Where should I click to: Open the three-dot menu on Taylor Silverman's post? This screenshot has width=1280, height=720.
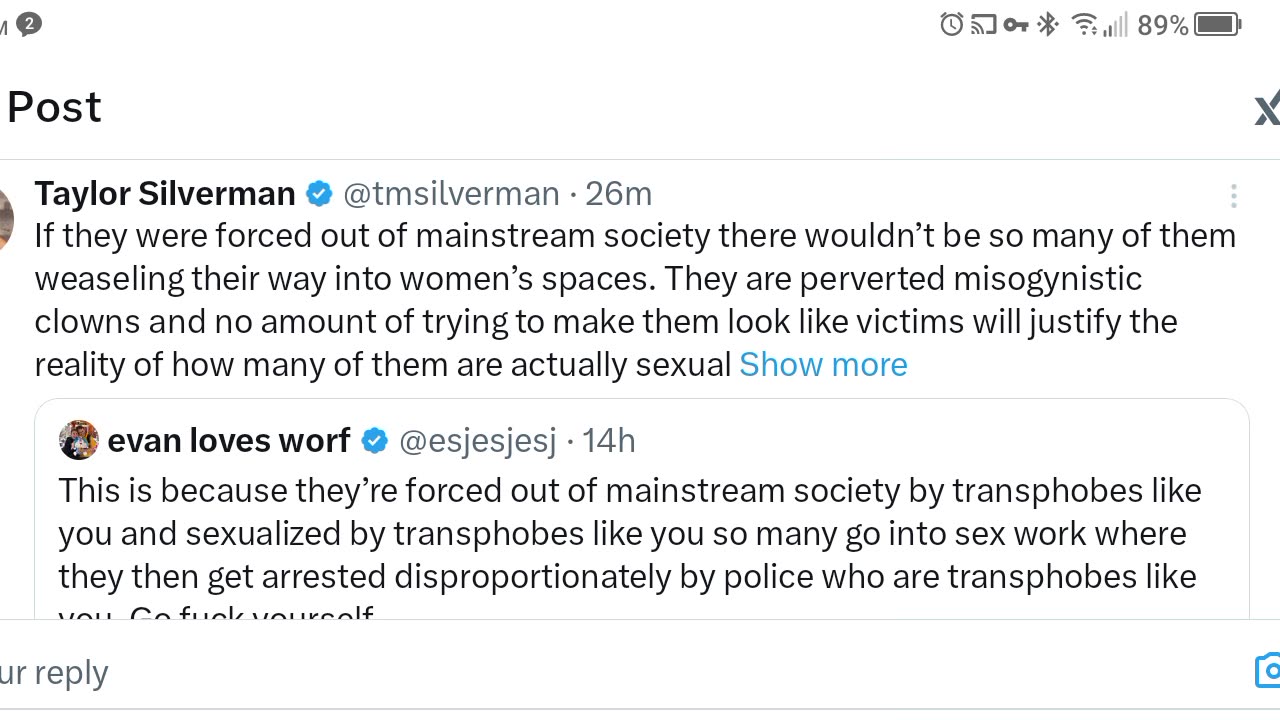pos(1234,196)
